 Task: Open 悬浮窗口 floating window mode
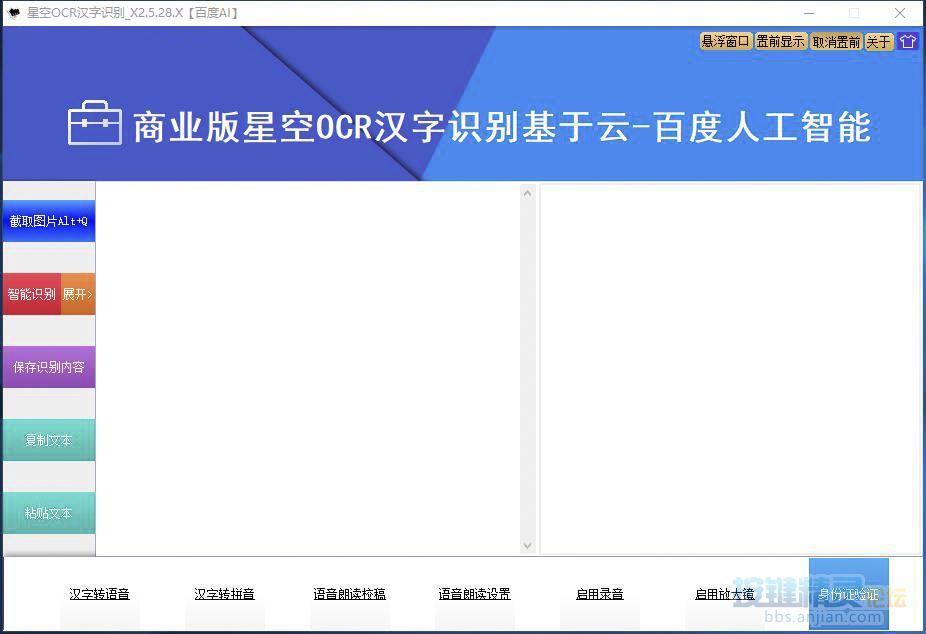pyautogui.click(x=725, y=41)
